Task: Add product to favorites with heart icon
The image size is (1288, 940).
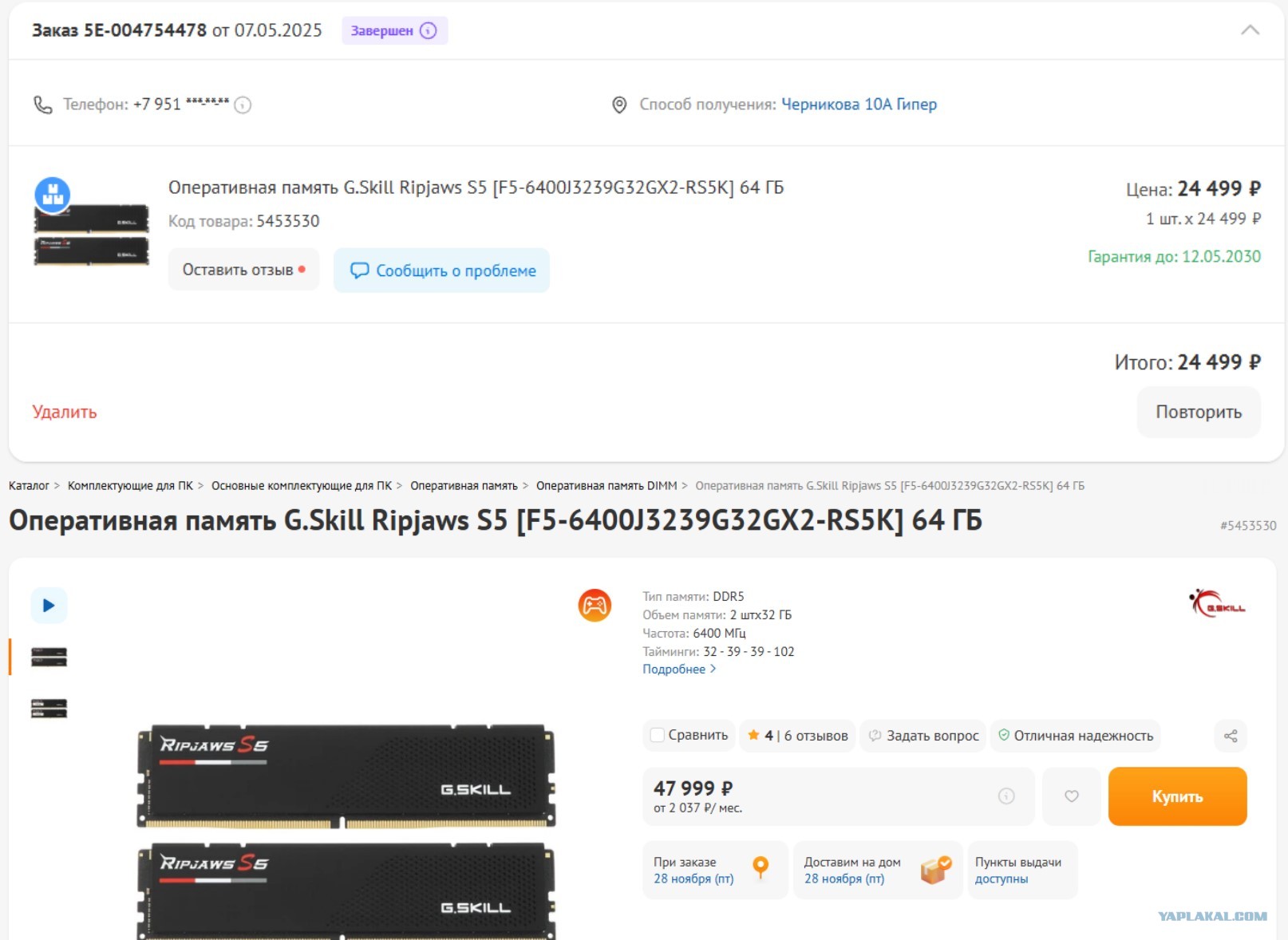Action: pos(1072,796)
